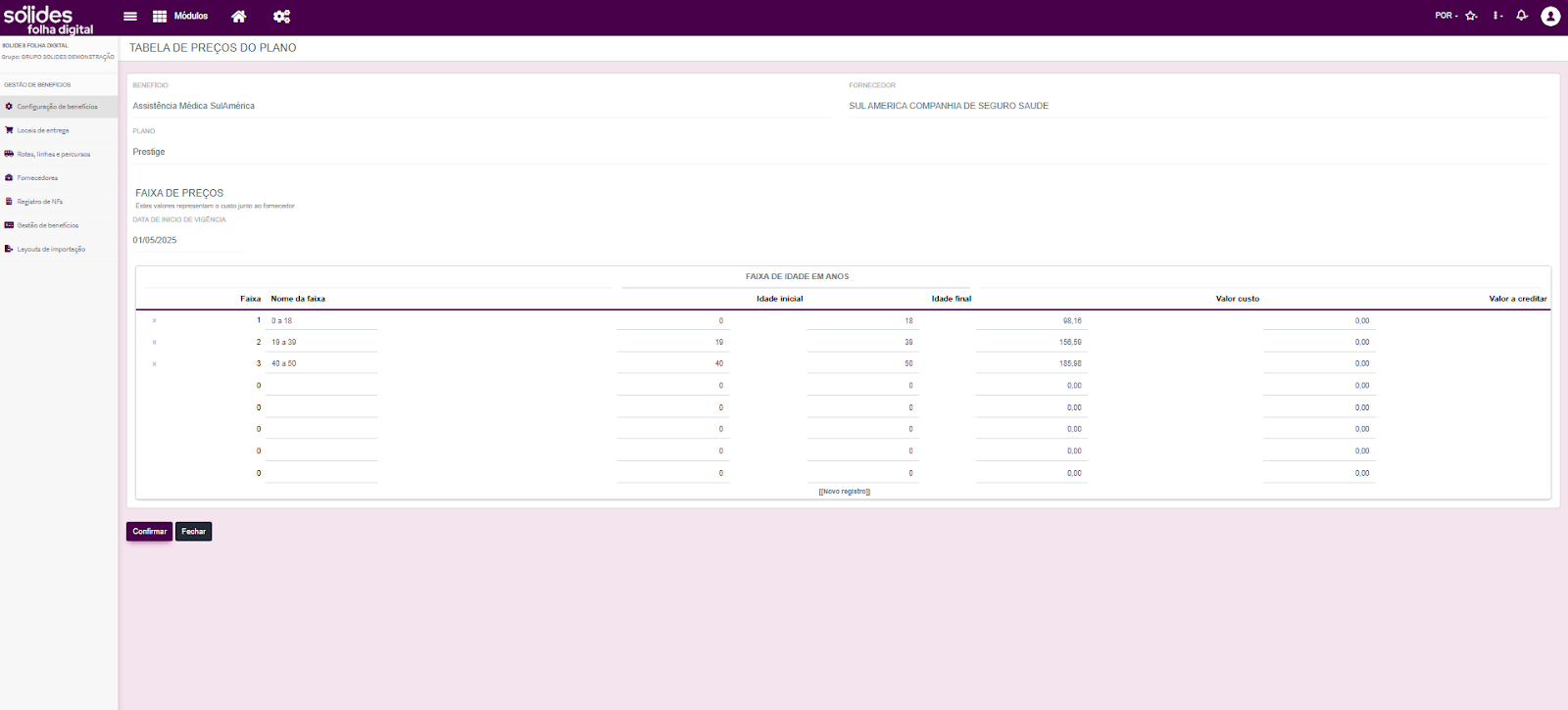Open the POR language dropdown
The height and width of the screenshot is (710, 1568).
[1446, 16]
